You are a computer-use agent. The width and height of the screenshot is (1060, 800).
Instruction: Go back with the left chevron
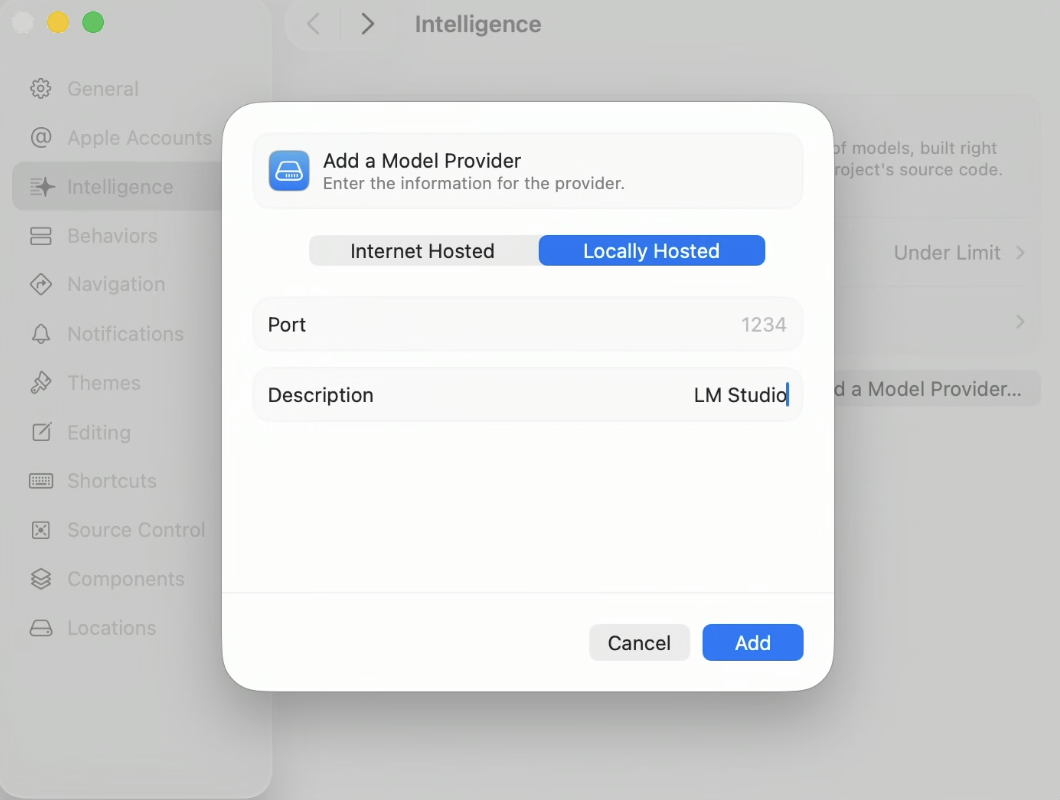[x=312, y=24]
